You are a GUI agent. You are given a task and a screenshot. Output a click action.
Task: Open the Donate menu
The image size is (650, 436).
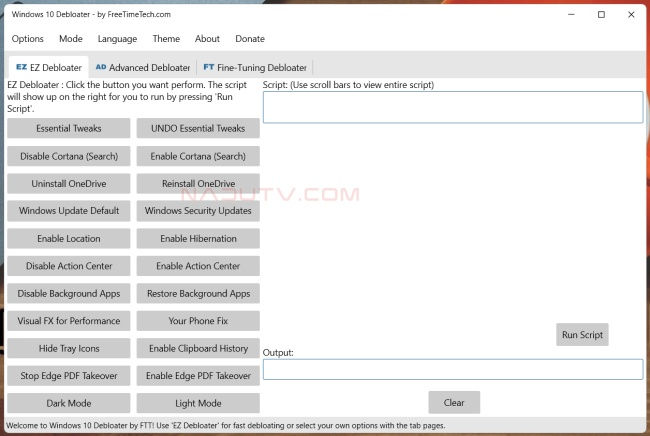[x=250, y=39]
